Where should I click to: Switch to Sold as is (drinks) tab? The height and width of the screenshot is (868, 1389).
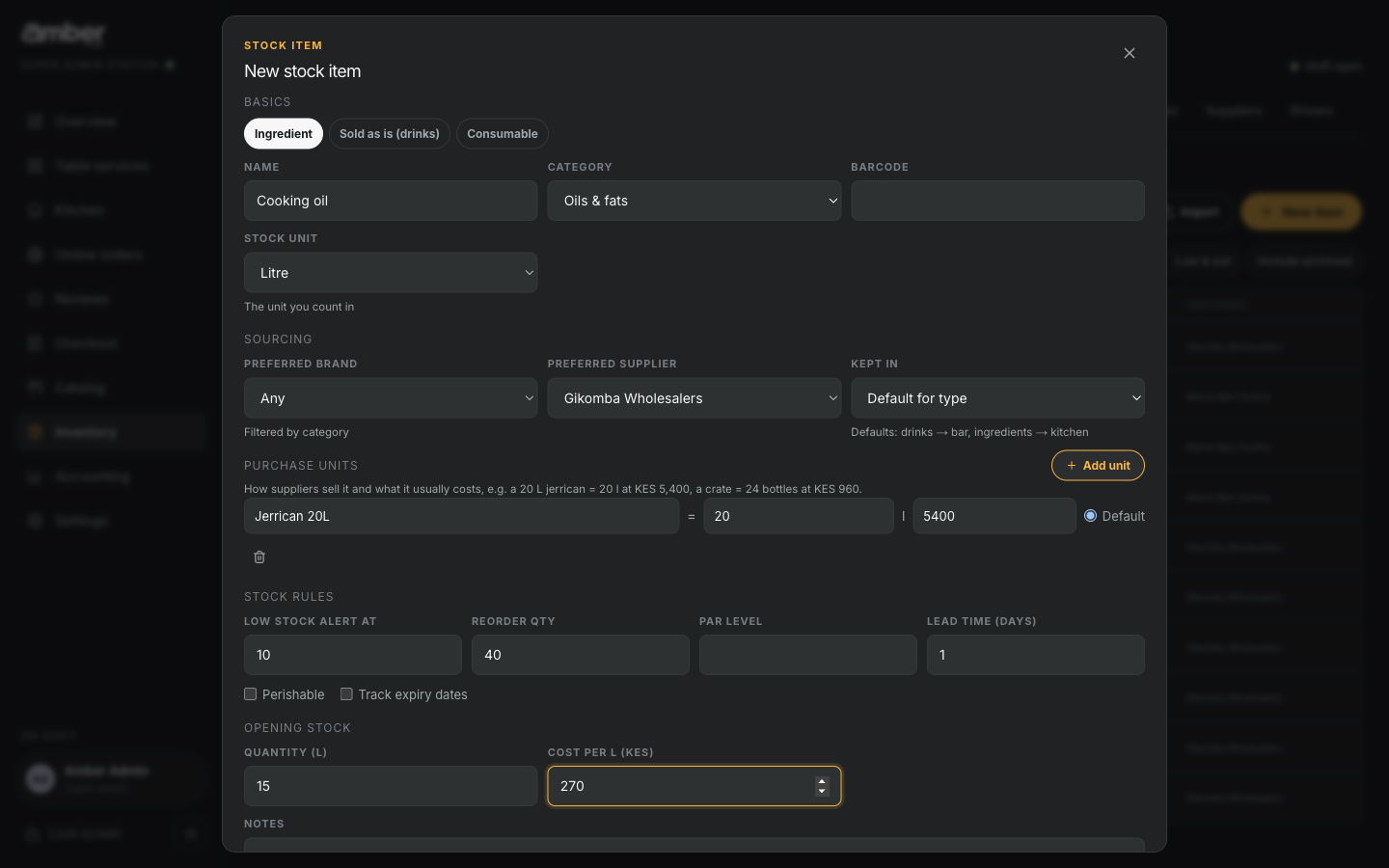[x=390, y=134]
